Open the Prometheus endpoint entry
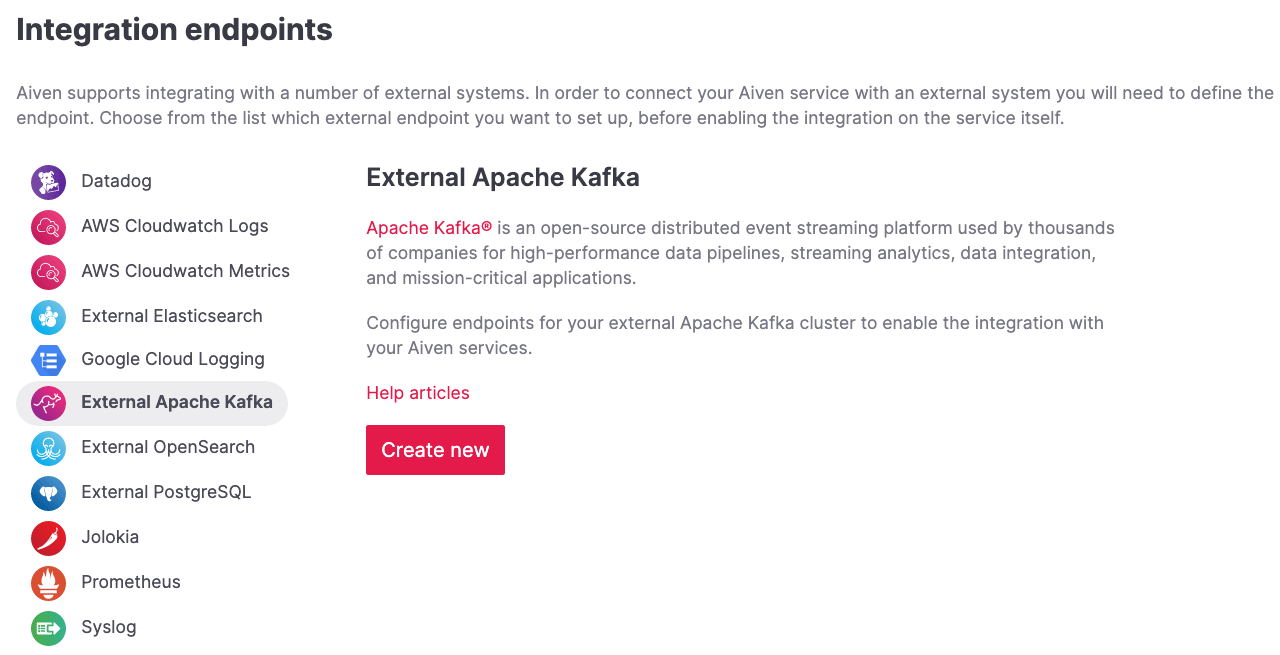 [130, 583]
